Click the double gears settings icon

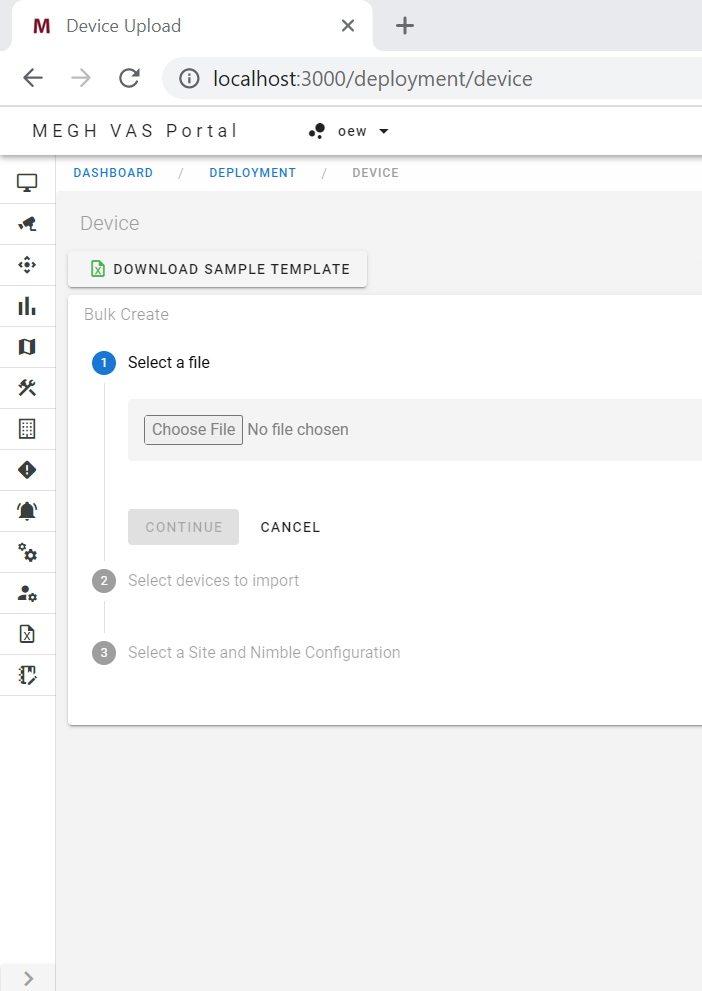[x=27, y=552]
